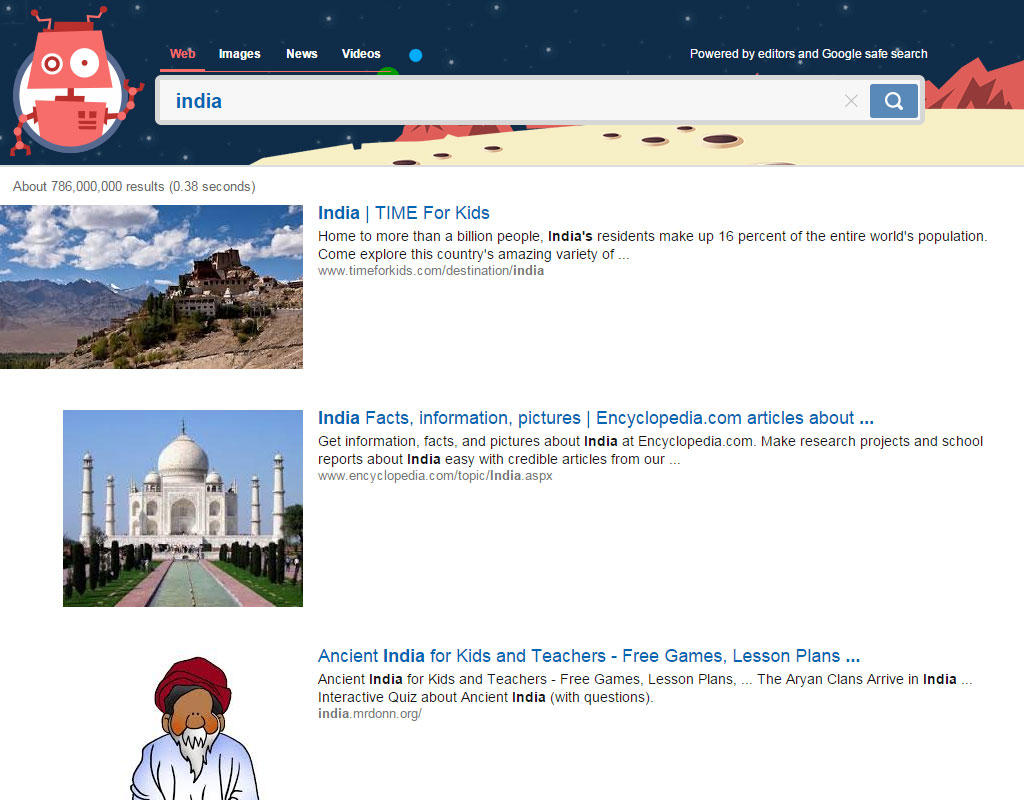Click the india.mrdonn.org URL text
The image size is (1024, 800).
[370, 714]
